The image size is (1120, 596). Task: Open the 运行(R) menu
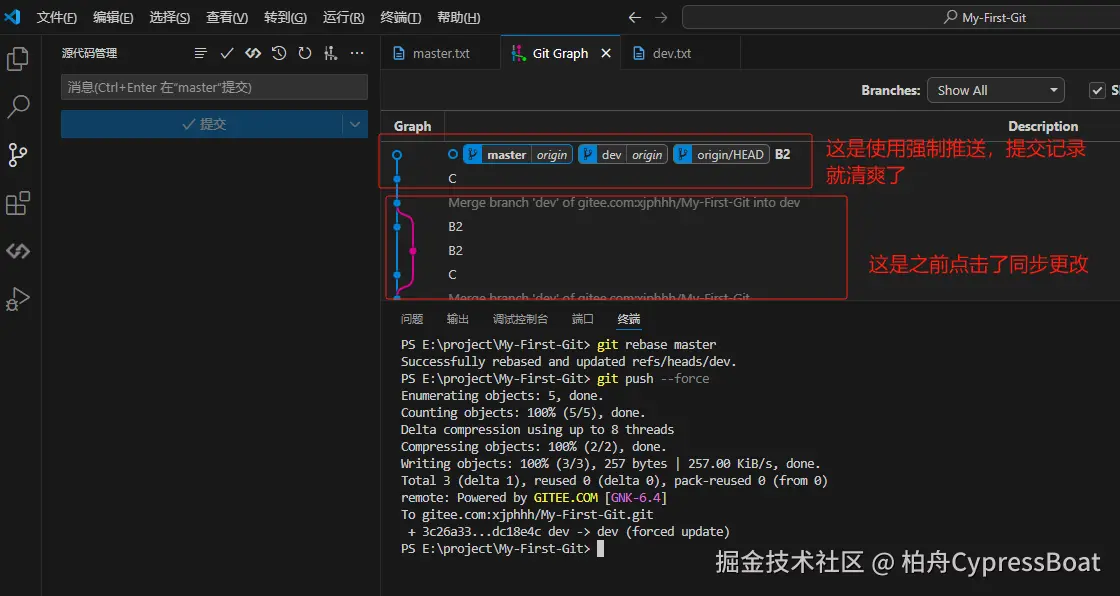343,17
